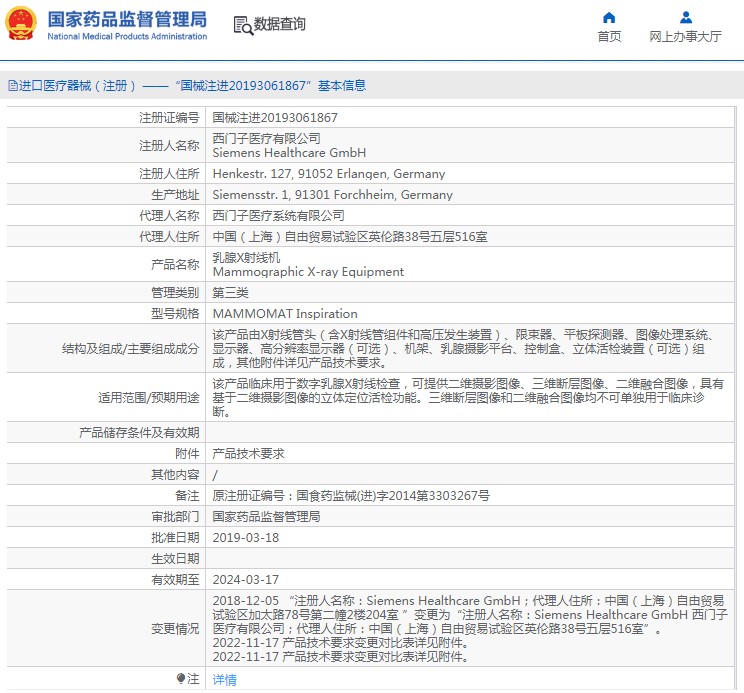Click the 产品储存条件及有效期 label

point(139,433)
